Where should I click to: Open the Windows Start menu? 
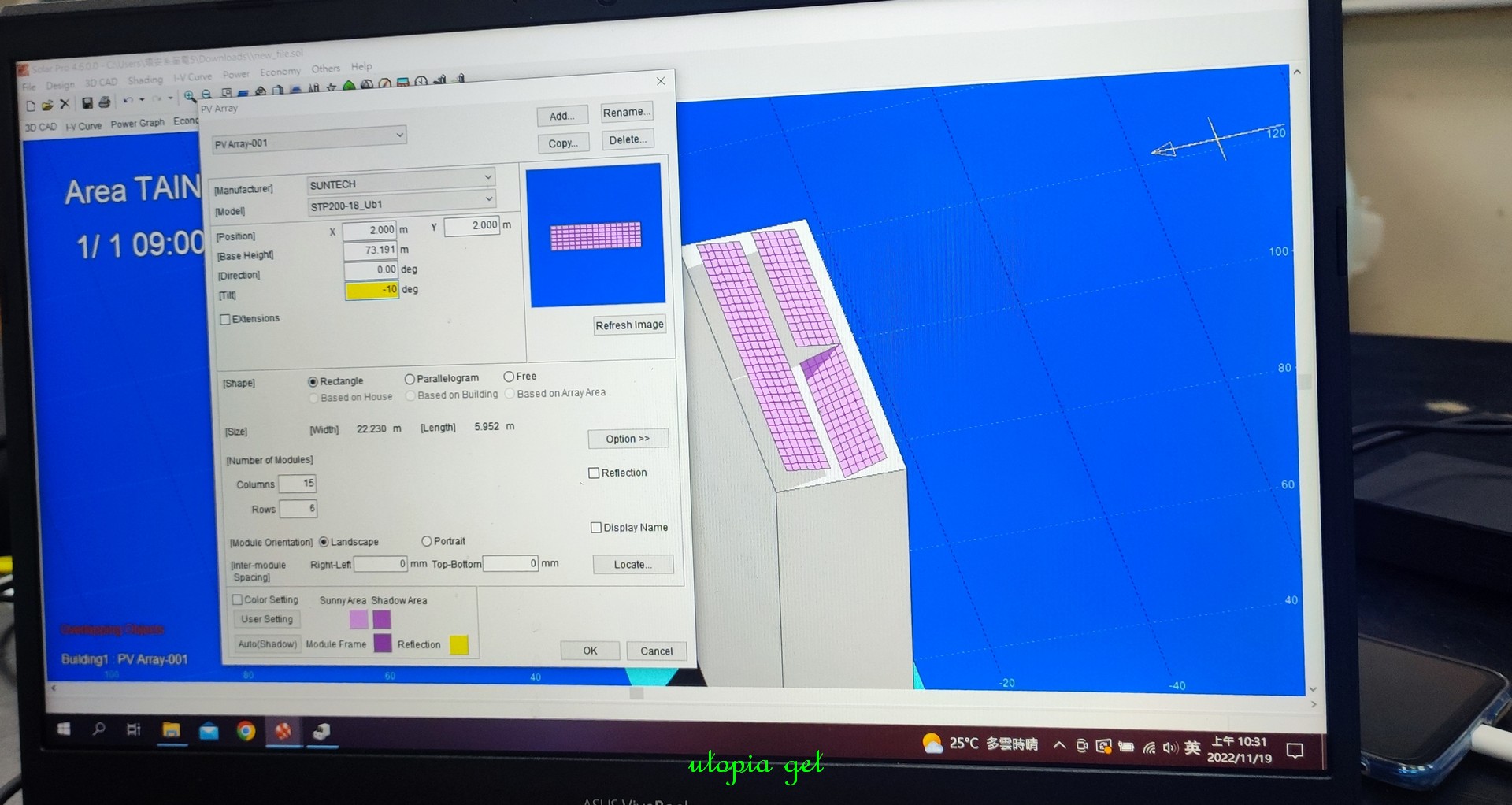tap(64, 729)
